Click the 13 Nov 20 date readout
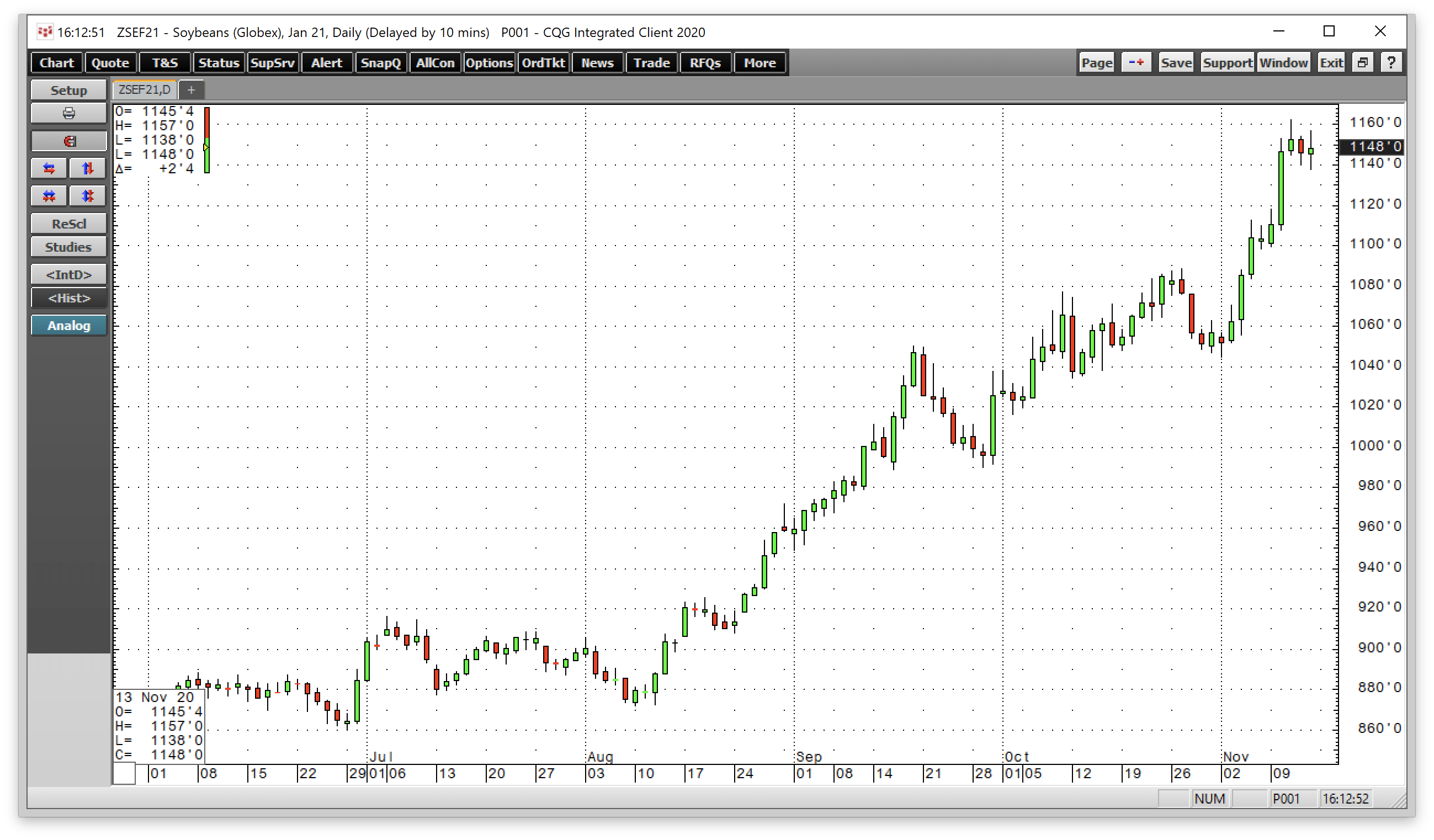Viewport: 1434px width, 840px height. point(155,697)
